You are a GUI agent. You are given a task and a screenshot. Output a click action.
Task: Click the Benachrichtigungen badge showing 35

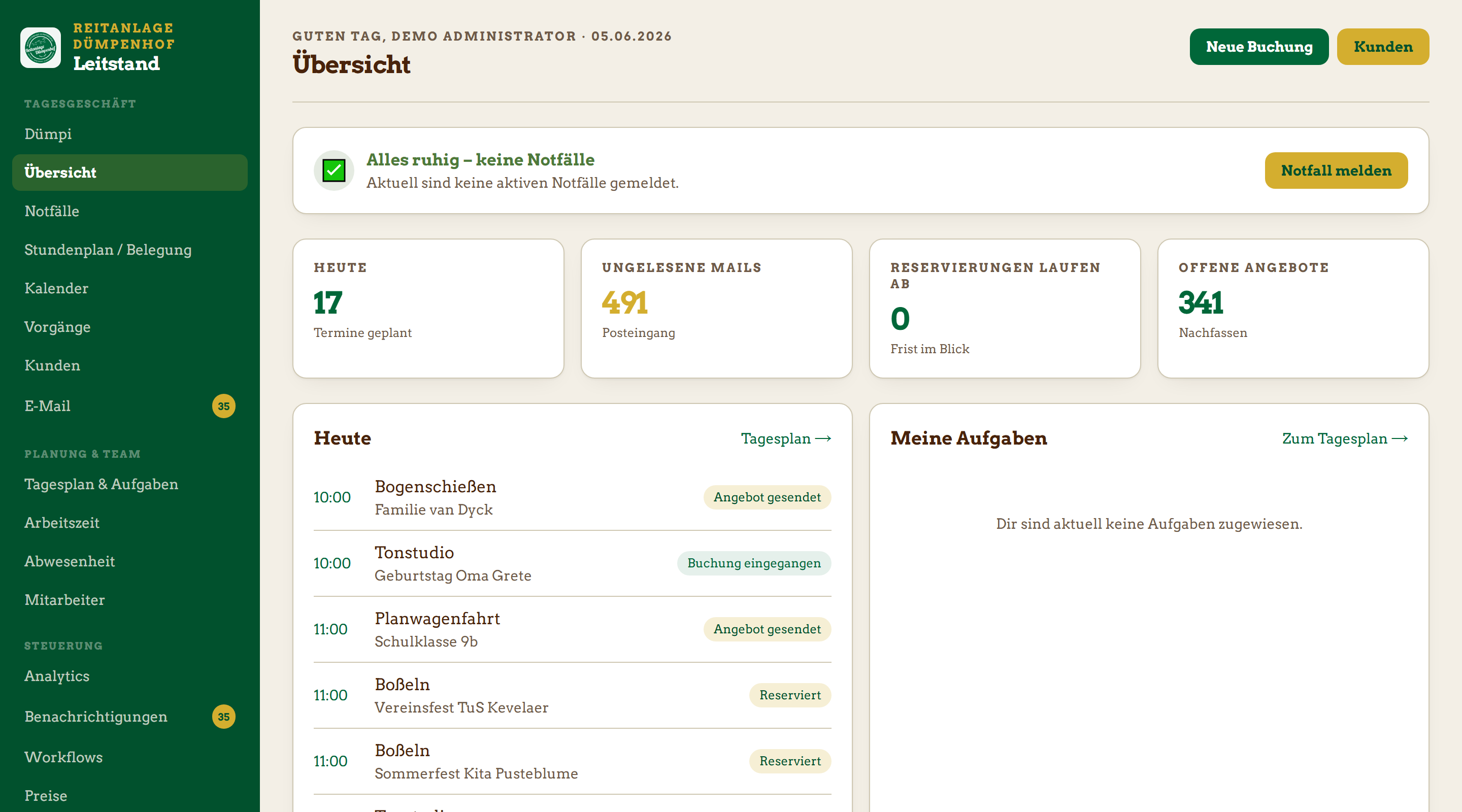(x=223, y=717)
